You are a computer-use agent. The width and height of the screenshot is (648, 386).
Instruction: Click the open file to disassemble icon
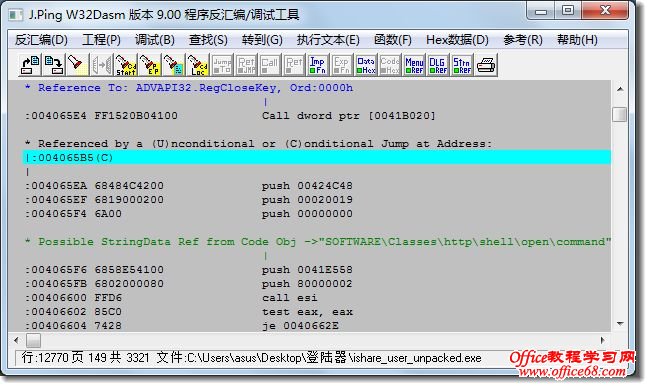point(29,65)
